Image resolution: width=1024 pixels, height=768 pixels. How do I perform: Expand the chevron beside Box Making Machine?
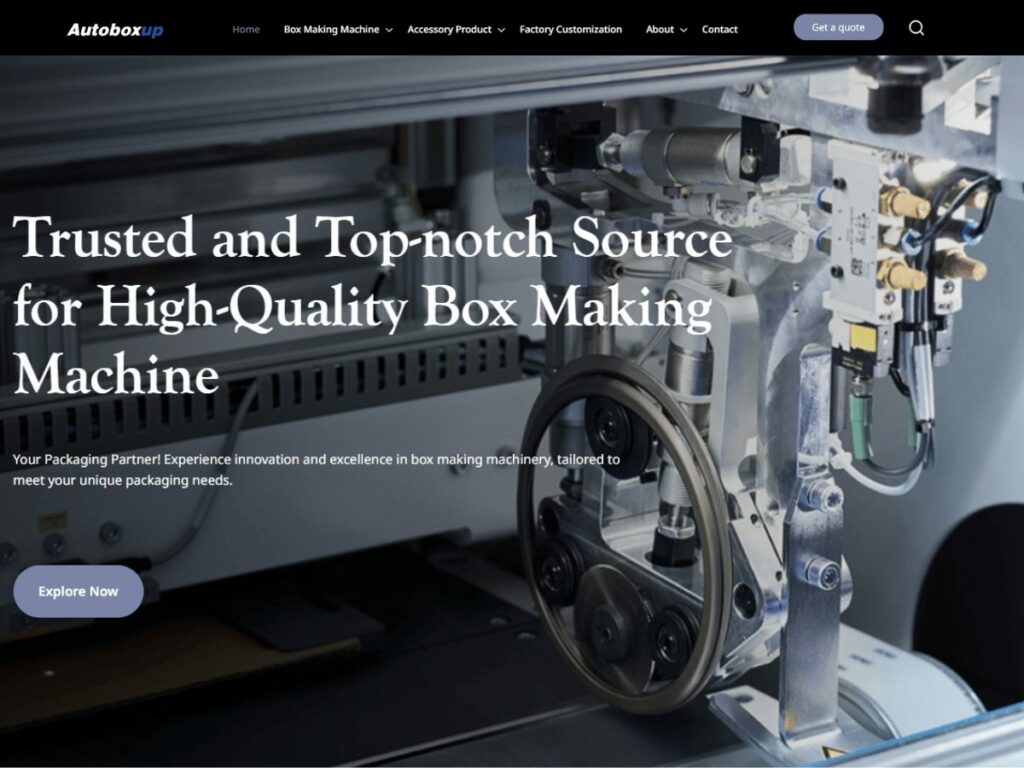pos(389,30)
